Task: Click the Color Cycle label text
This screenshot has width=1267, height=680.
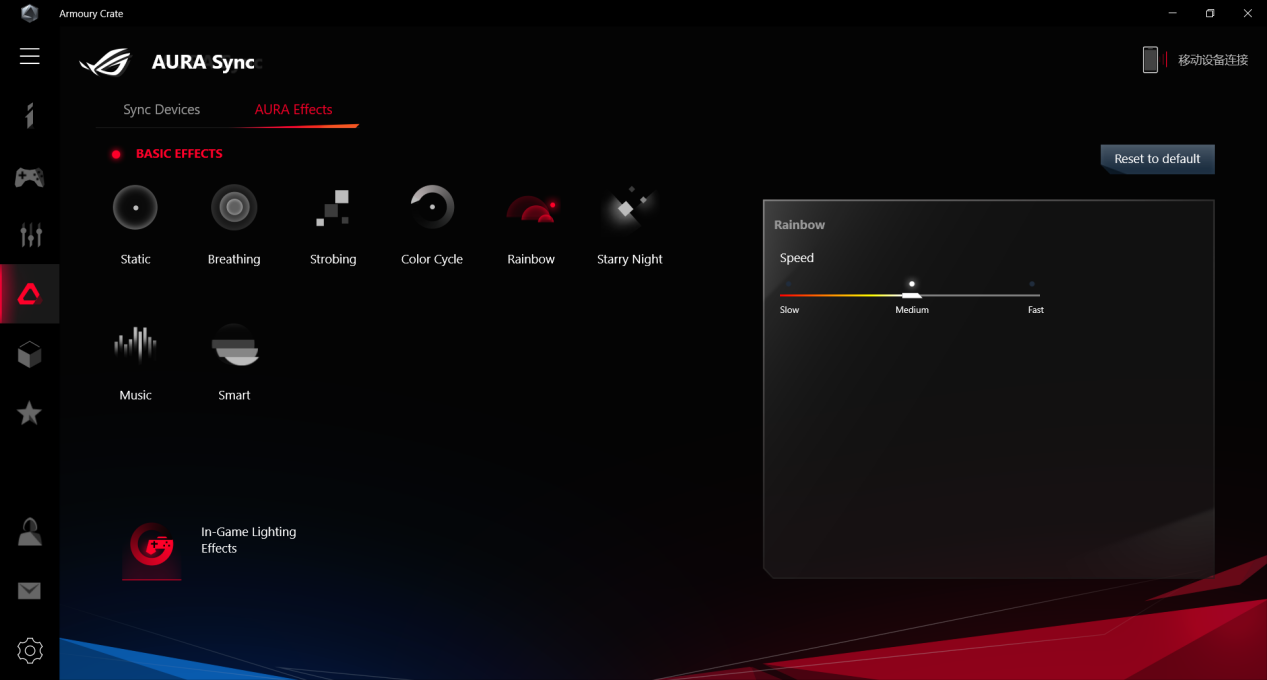Action: point(432,259)
